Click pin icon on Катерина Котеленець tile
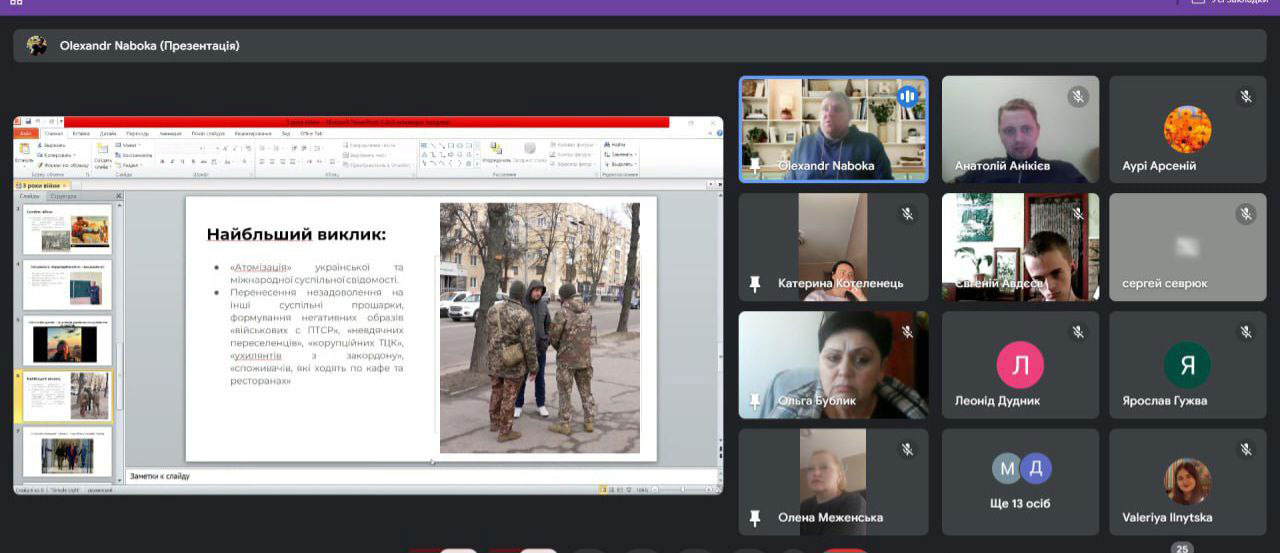1280x553 pixels. point(756,284)
